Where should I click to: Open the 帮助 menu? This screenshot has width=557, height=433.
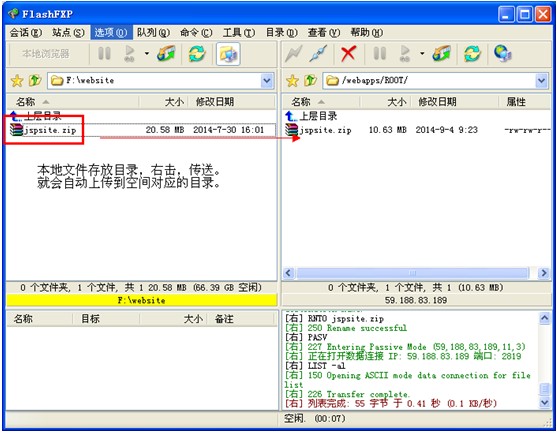[x=367, y=33]
